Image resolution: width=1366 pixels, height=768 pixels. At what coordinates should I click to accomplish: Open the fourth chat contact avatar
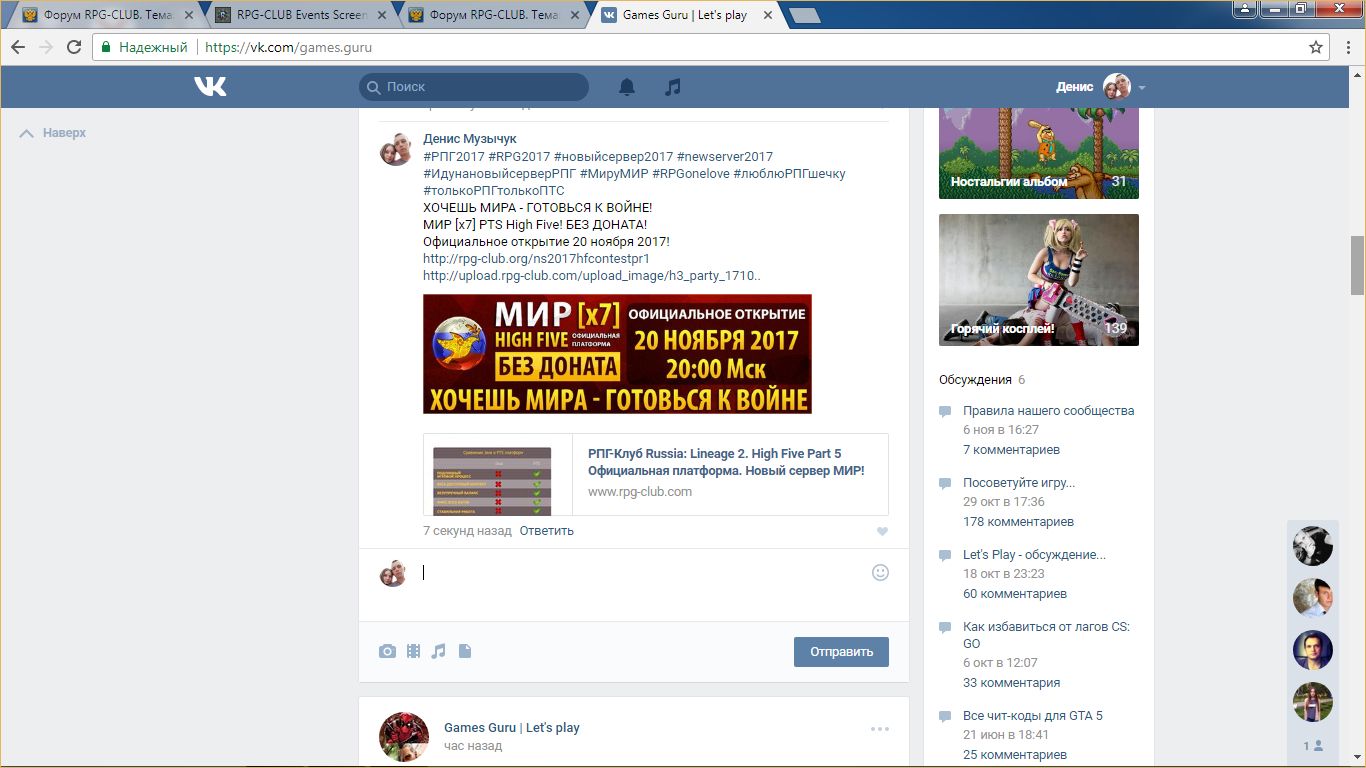[x=1312, y=702]
